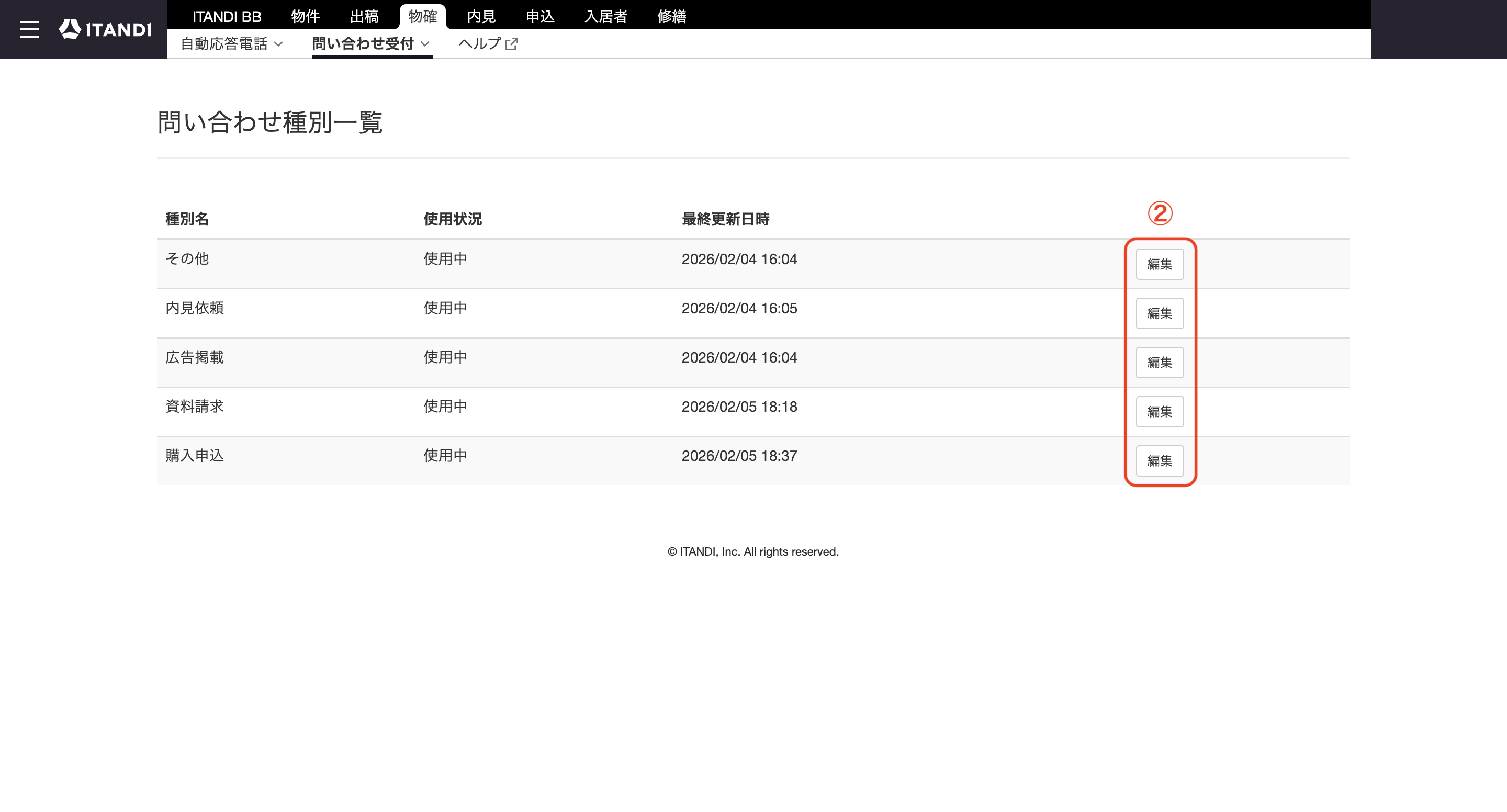Switch to the 申込 tab
Image resolution: width=1507 pixels, height=812 pixels.
(x=539, y=16)
